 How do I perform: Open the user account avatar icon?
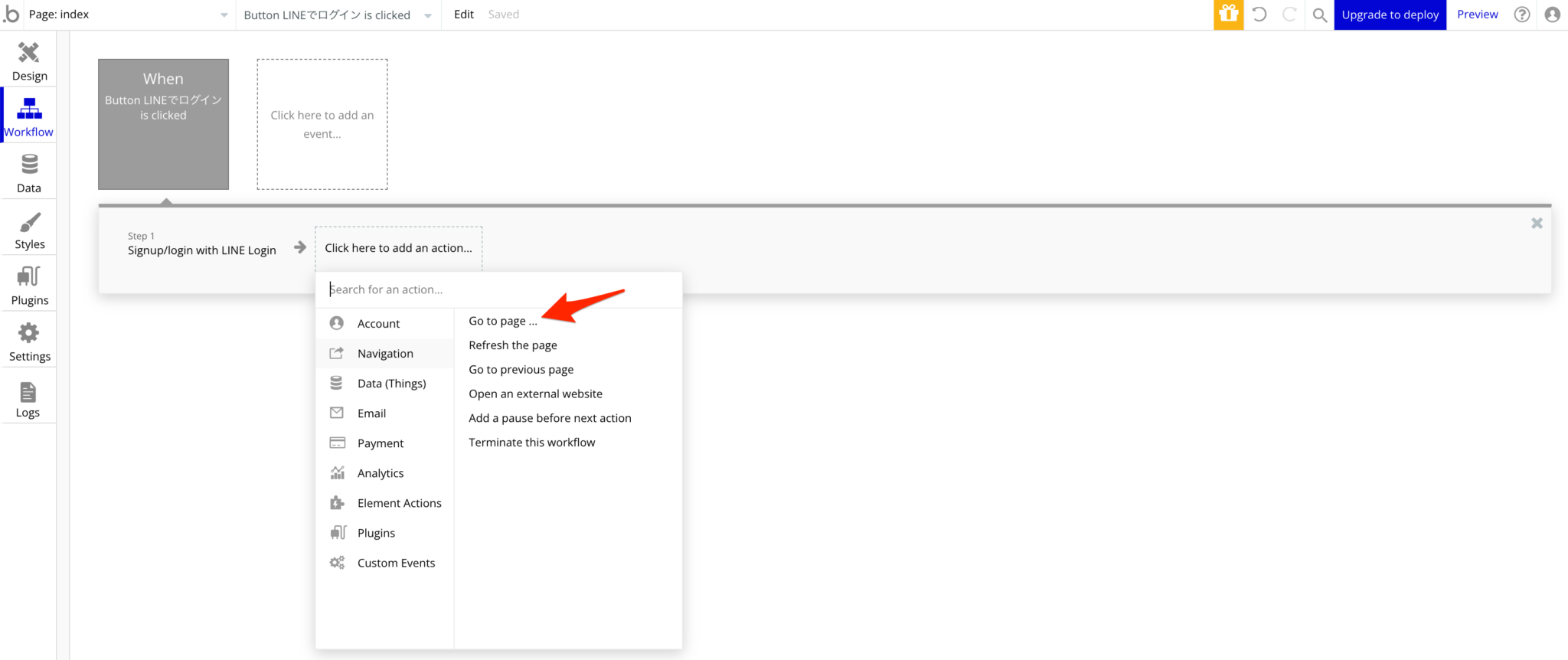[x=1552, y=15]
